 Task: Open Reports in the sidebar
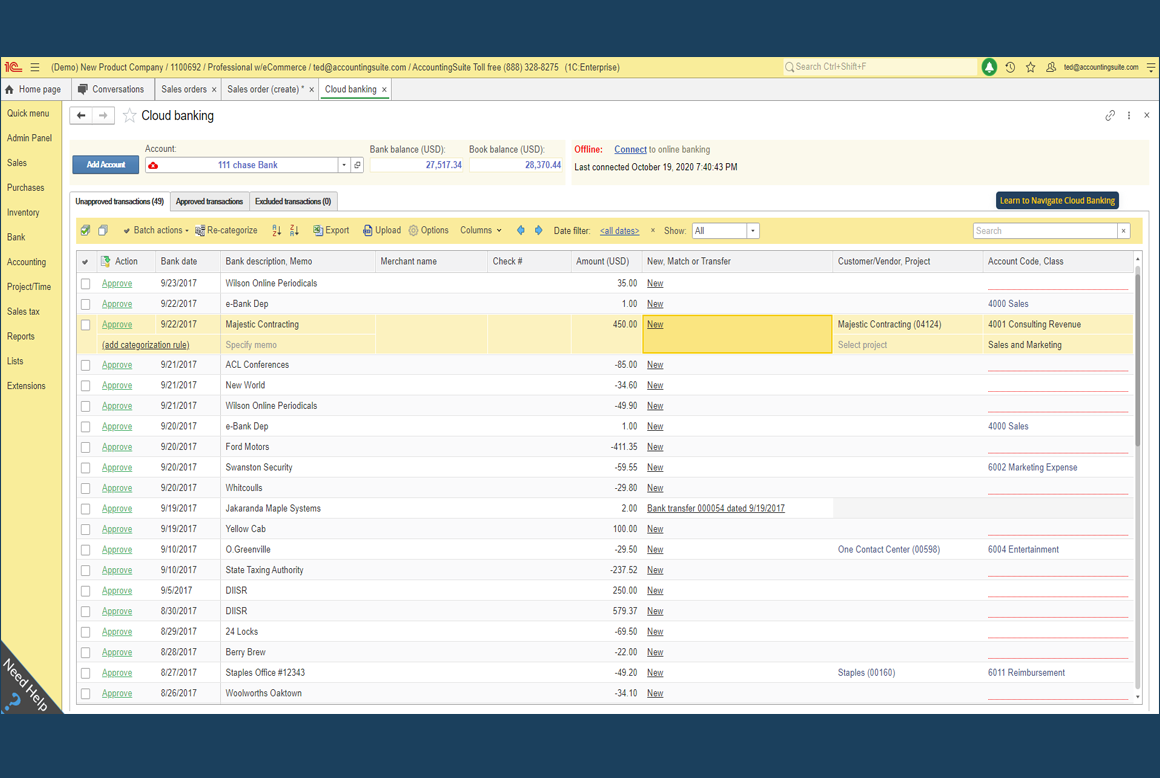click(x=21, y=336)
